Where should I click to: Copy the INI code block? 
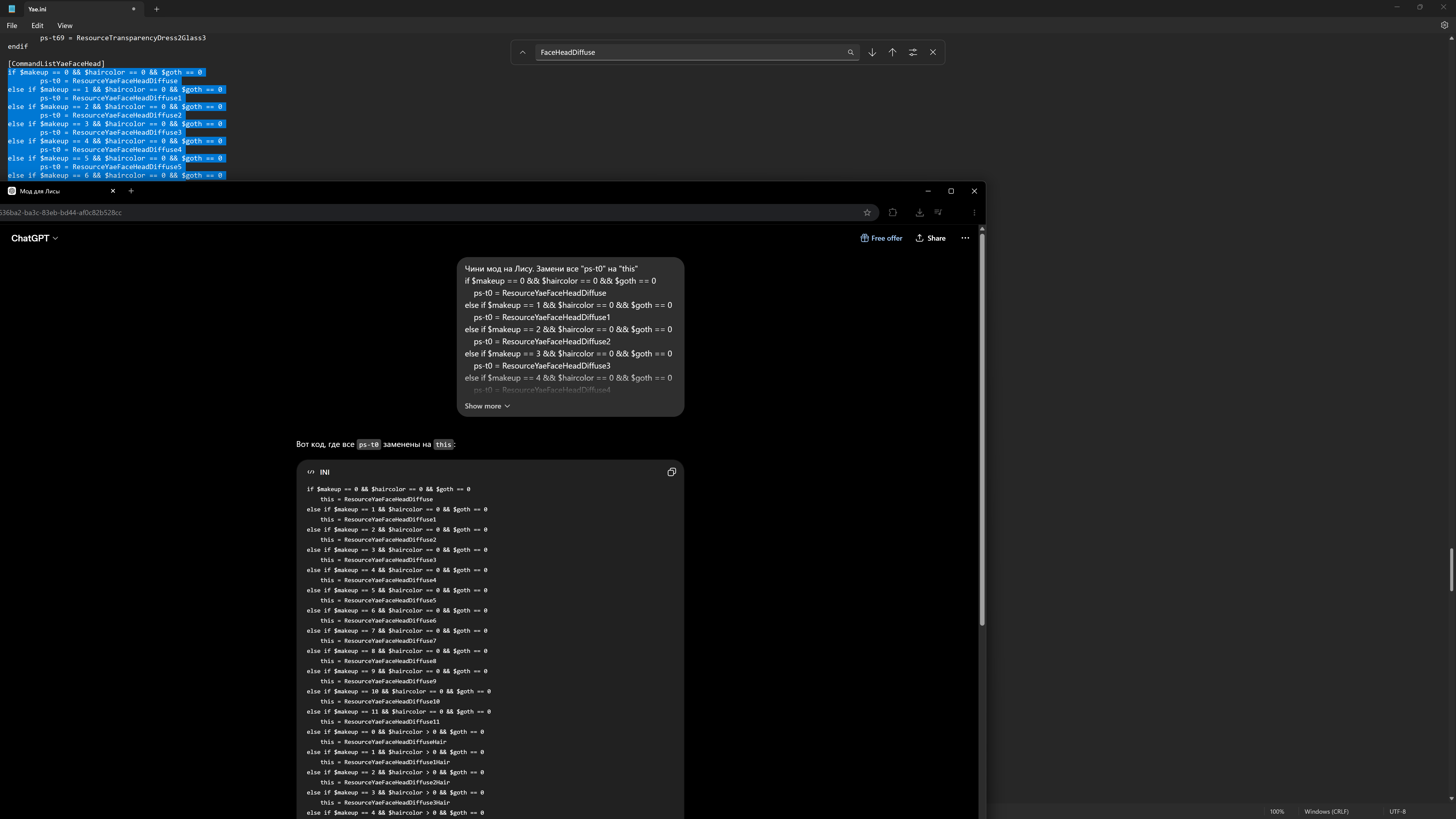(x=671, y=472)
